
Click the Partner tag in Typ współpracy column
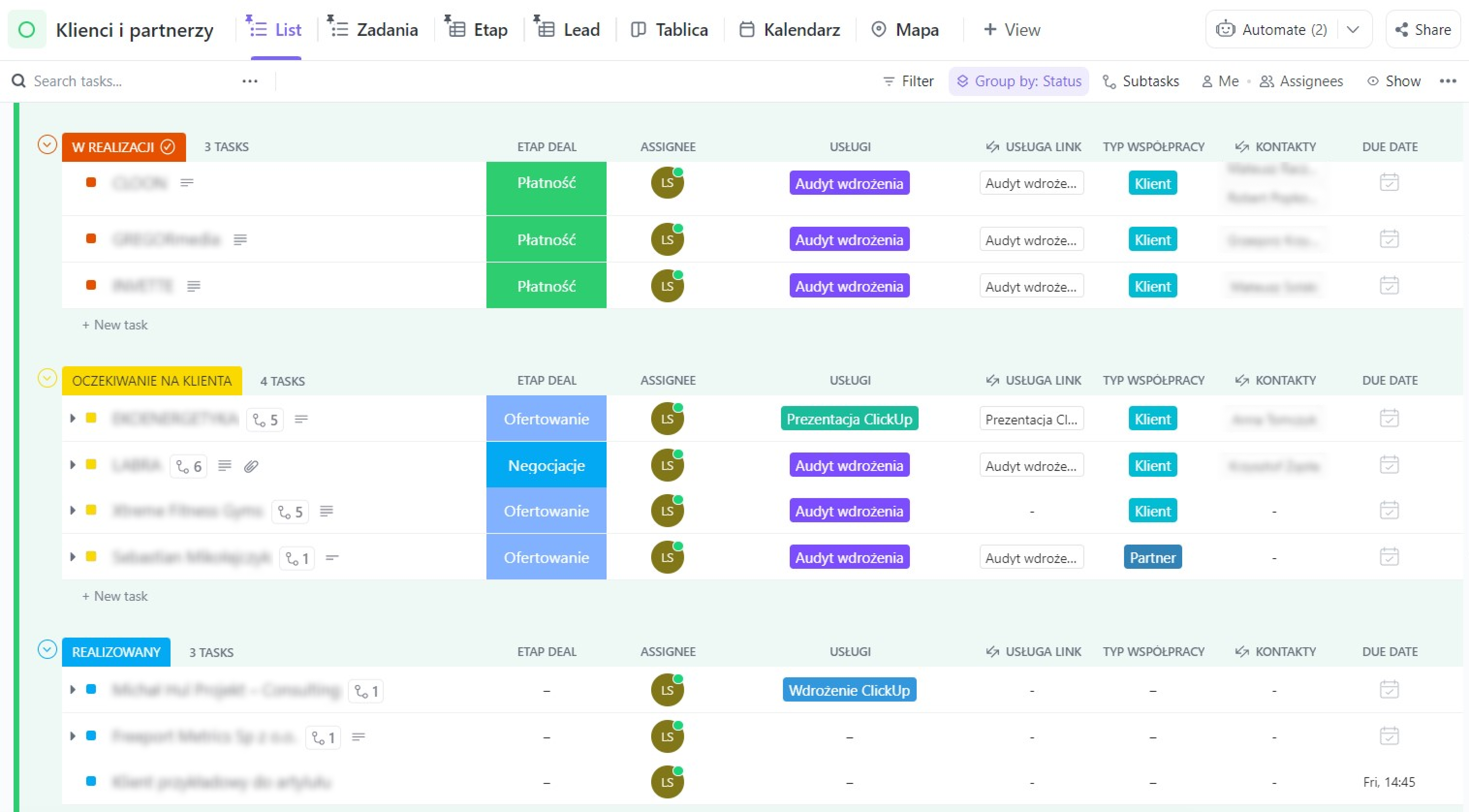tap(1153, 557)
